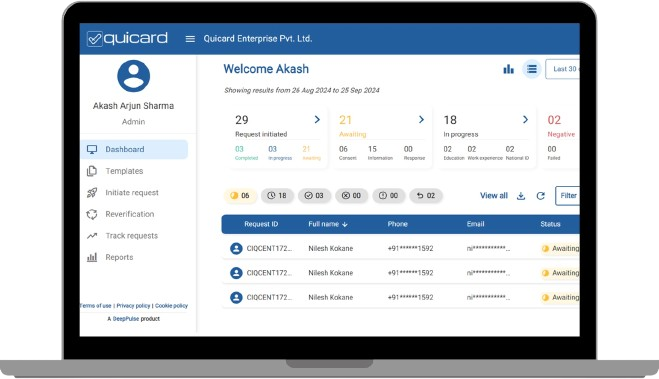This screenshot has width=659, height=379.
Task: Select the completed 03 checkmark chip
Action: tap(314, 195)
